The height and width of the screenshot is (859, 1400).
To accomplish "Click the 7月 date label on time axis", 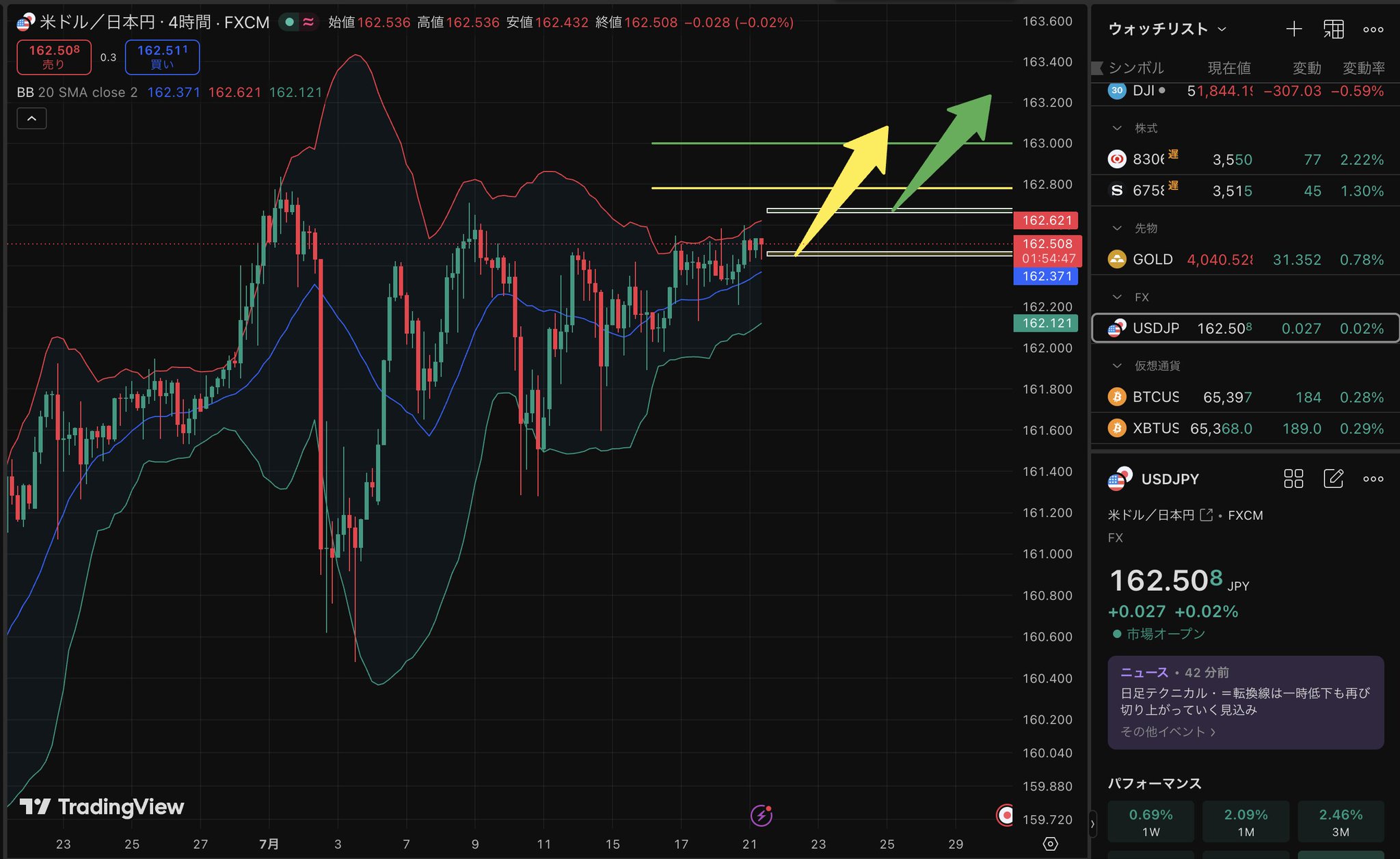I will pyautogui.click(x=269, y=844).
